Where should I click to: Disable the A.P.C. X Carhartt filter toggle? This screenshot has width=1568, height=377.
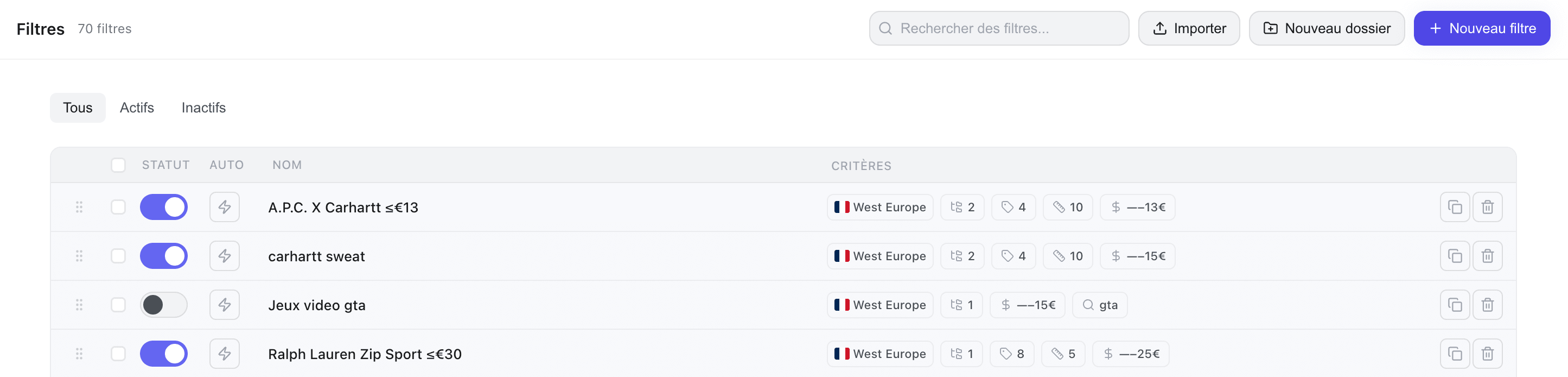(164, 207)
